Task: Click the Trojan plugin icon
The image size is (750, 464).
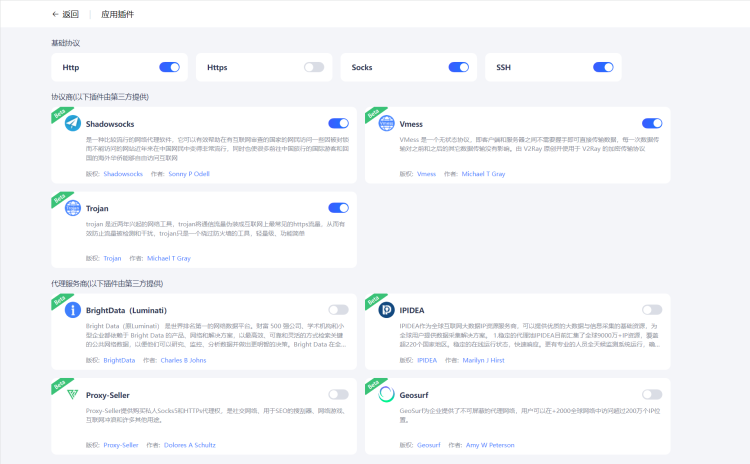Action: click(72, 209)
